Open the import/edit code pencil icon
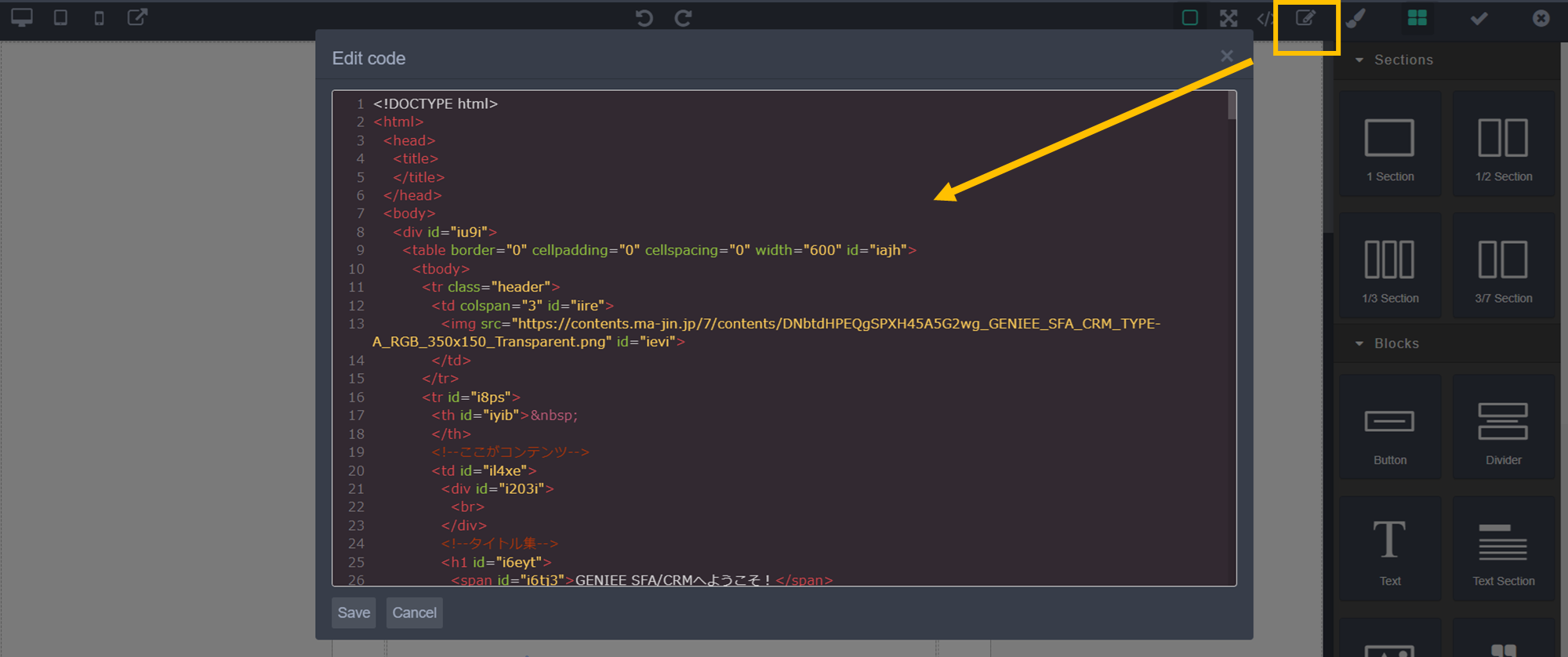The height and width of the screenshot is (657, 1568). coord(1305,18)
